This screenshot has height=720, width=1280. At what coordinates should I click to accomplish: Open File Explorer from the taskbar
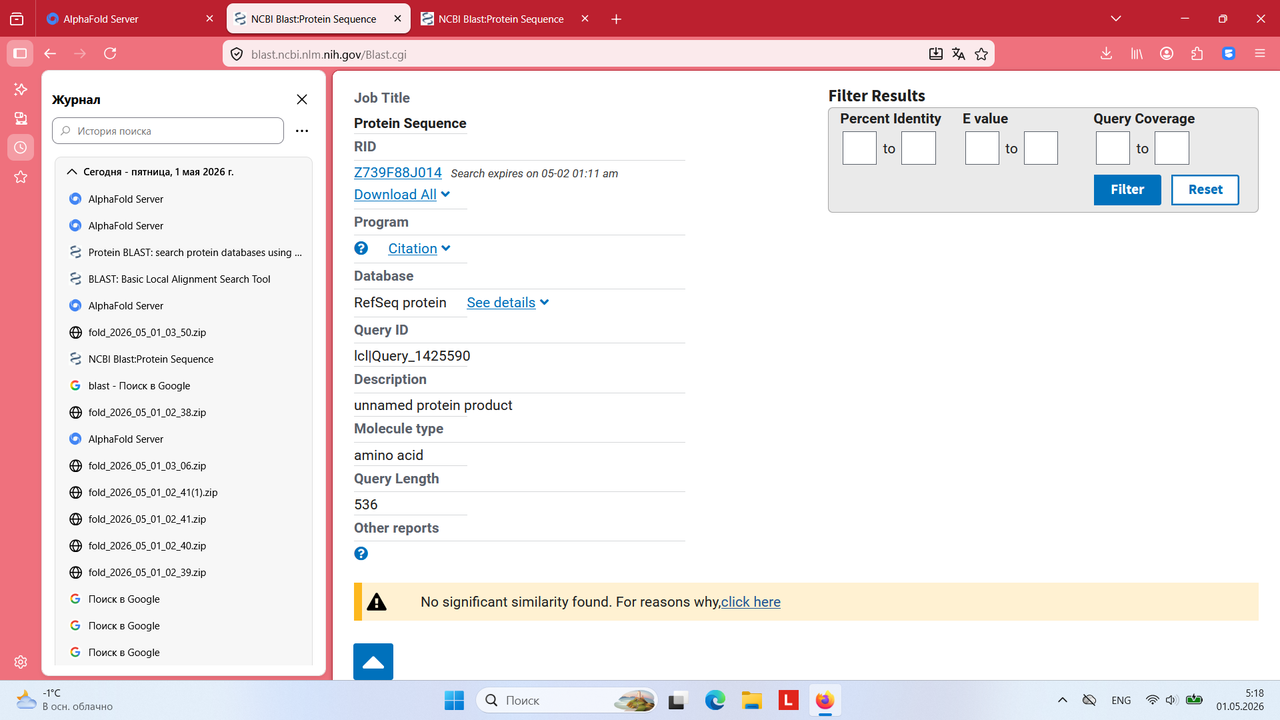point(751,700)
